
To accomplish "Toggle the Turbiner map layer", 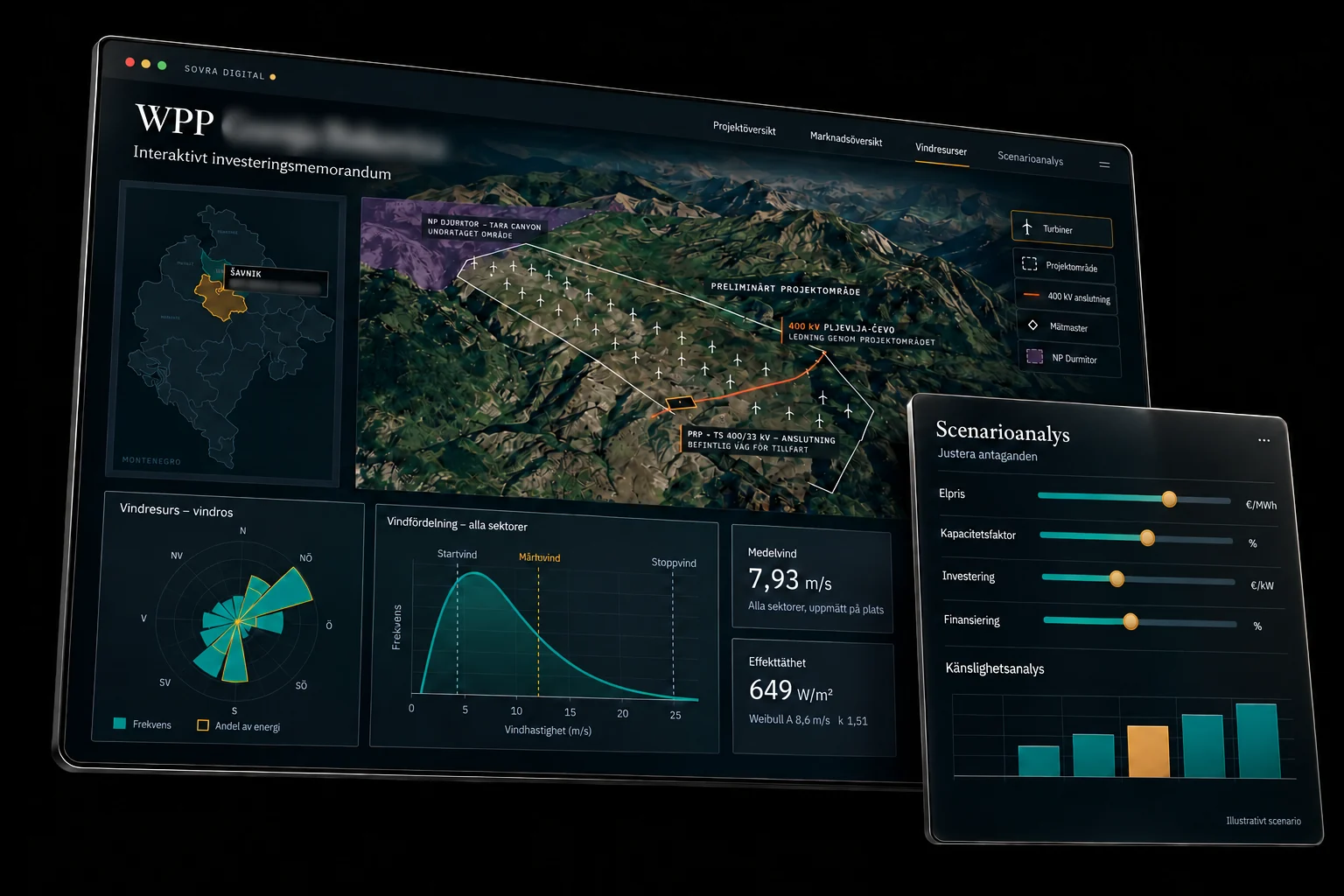I will 1061,229.
